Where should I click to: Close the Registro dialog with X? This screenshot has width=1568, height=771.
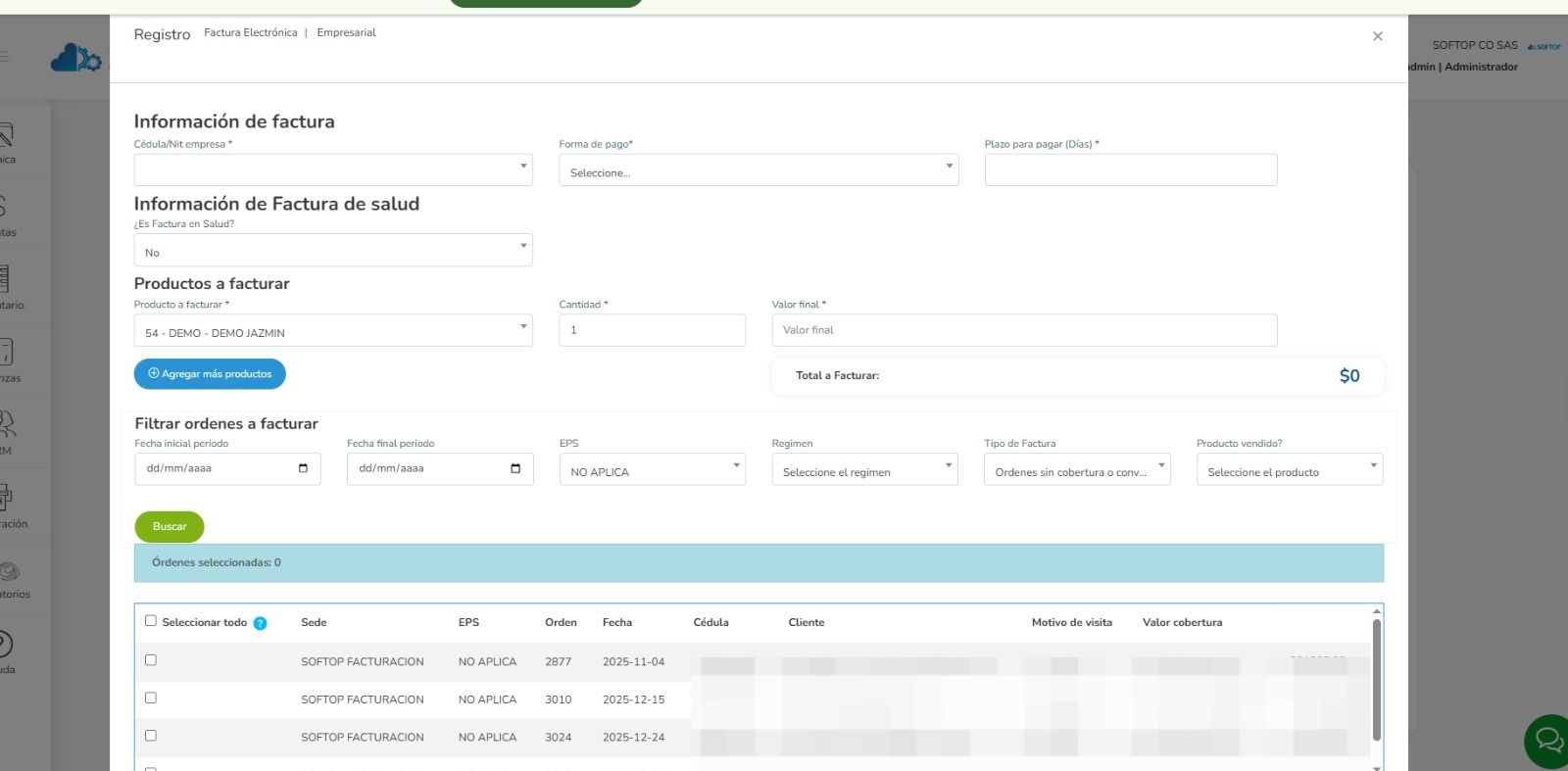click(x=1377, y=36)
